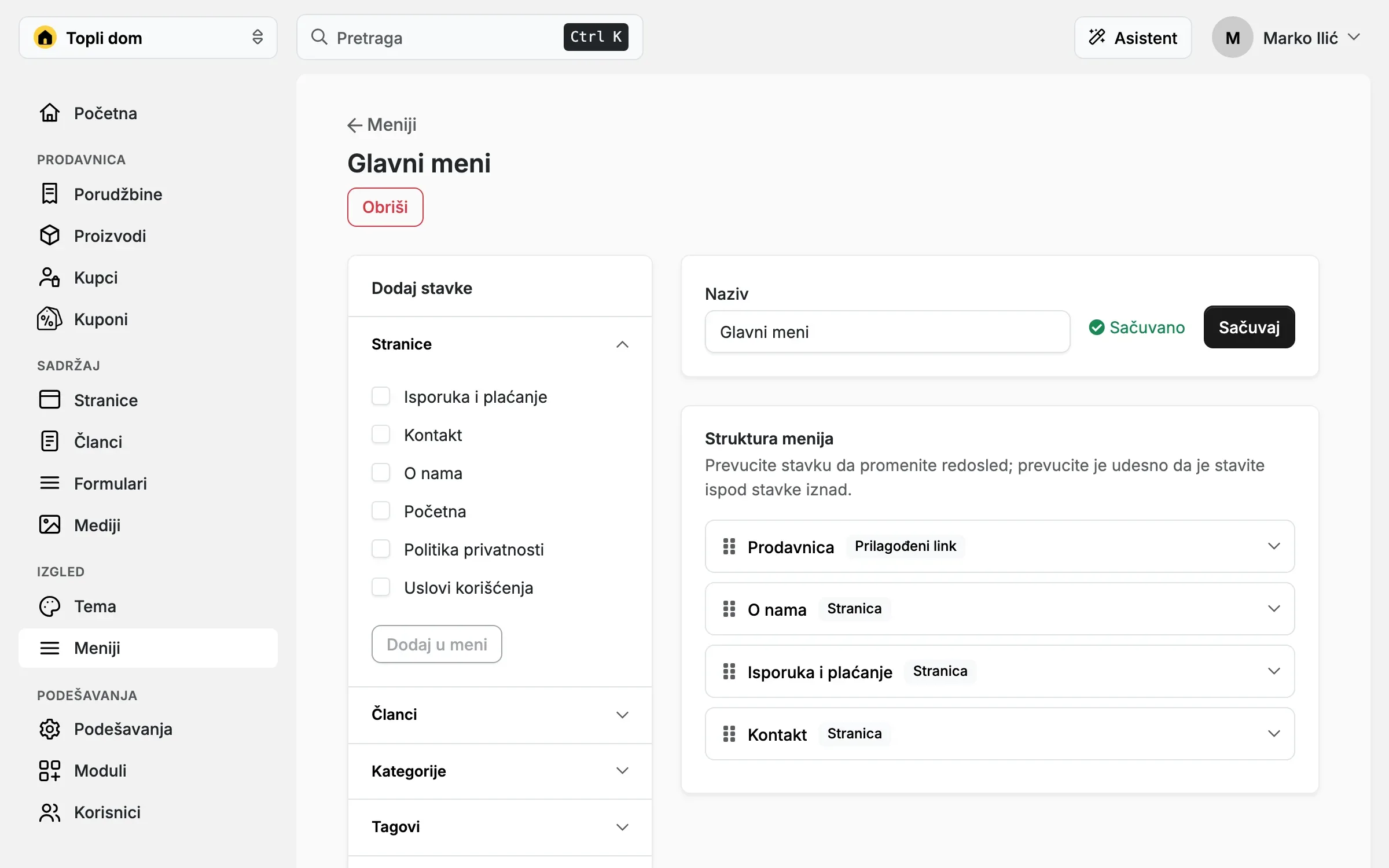
Task: Click the Tema palette icon
Action: [50, 606]
